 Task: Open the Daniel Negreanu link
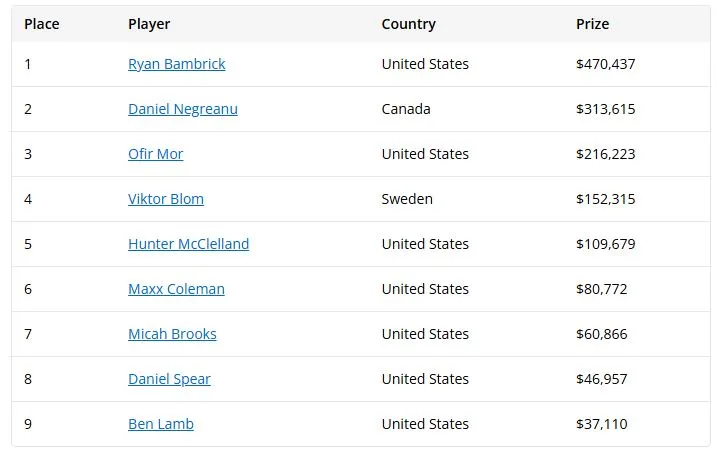(183, 109)
